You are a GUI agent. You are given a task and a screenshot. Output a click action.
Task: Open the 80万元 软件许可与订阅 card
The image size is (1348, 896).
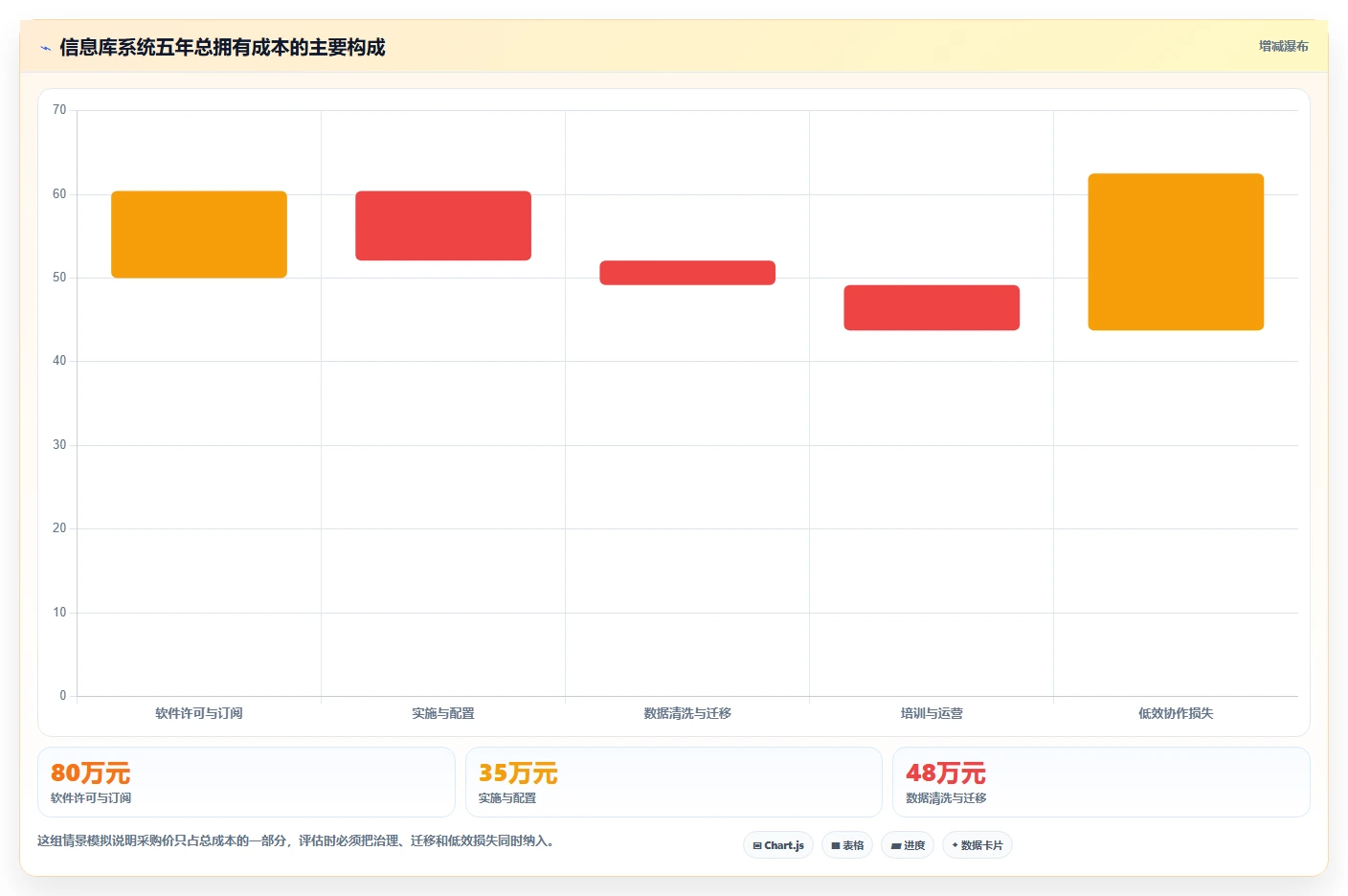point(246,782)
